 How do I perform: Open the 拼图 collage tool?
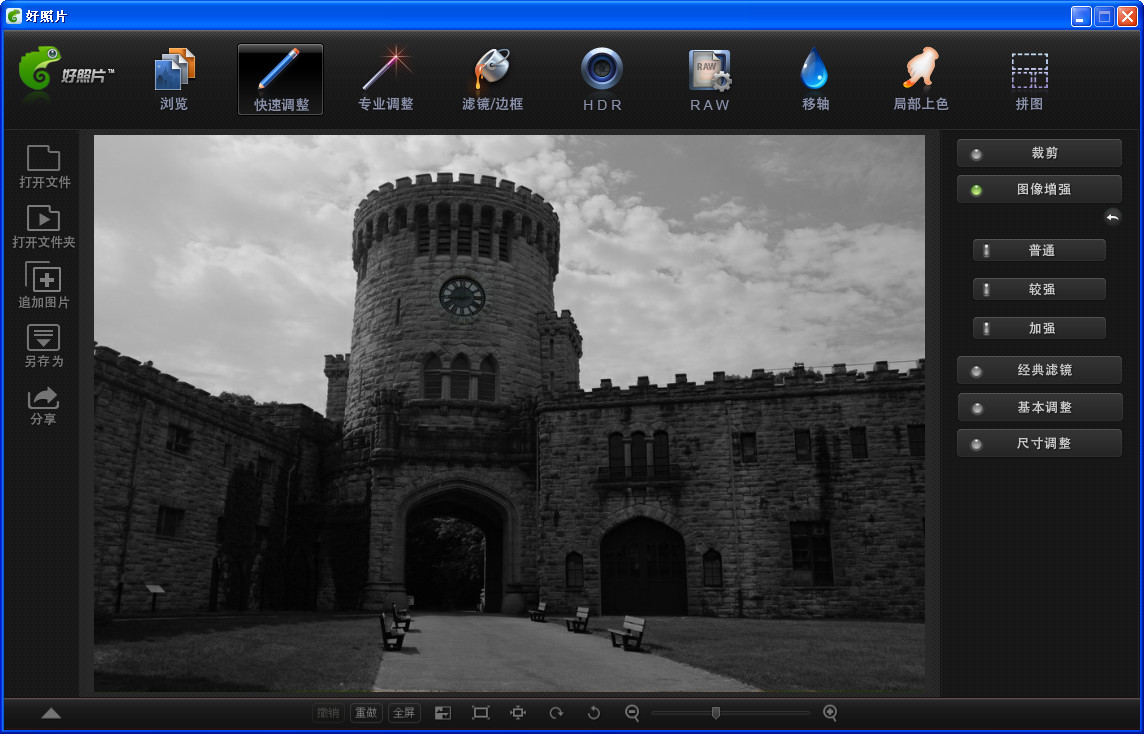(x=1029, y=80)
